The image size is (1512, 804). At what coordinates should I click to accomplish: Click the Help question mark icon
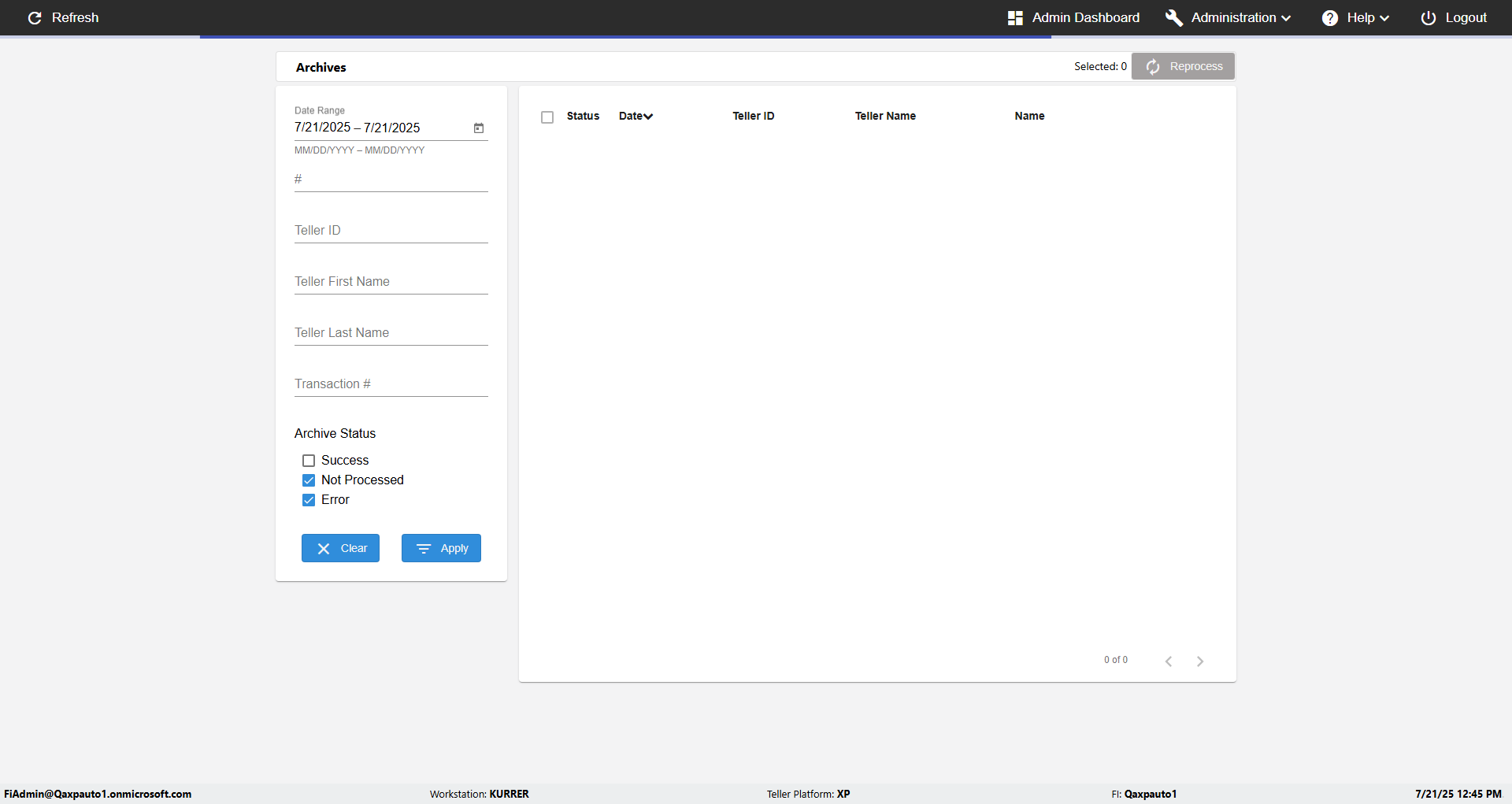pos(1330,17)
